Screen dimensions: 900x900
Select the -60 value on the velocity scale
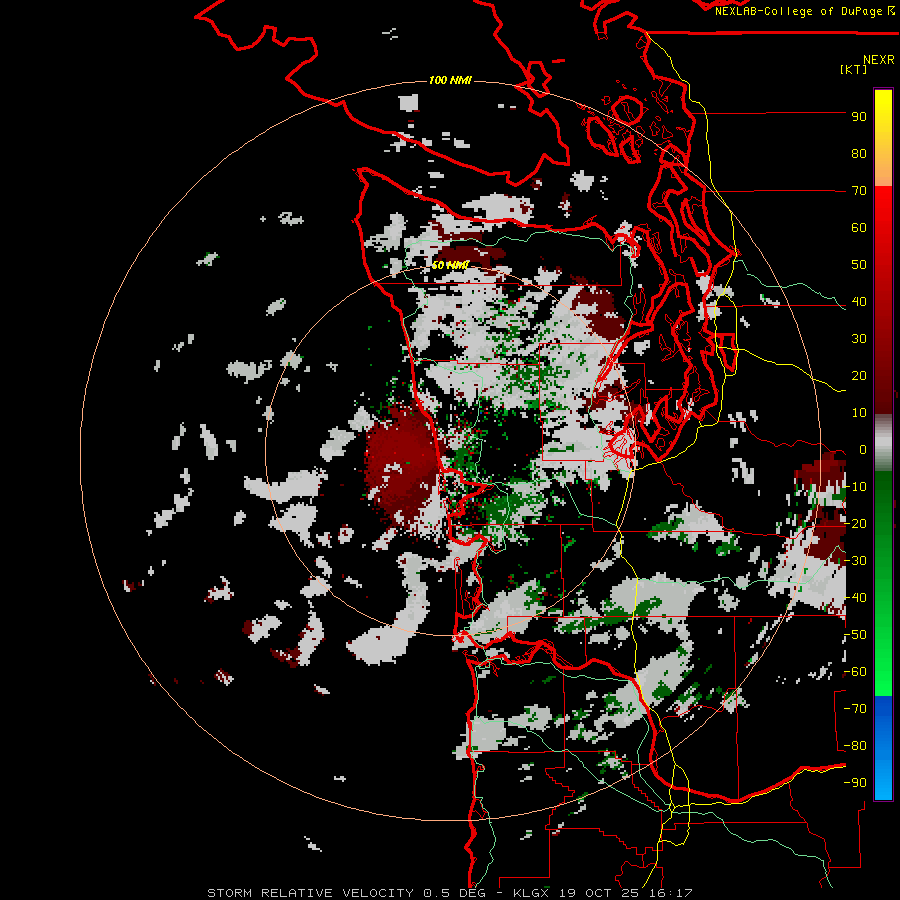855,672
